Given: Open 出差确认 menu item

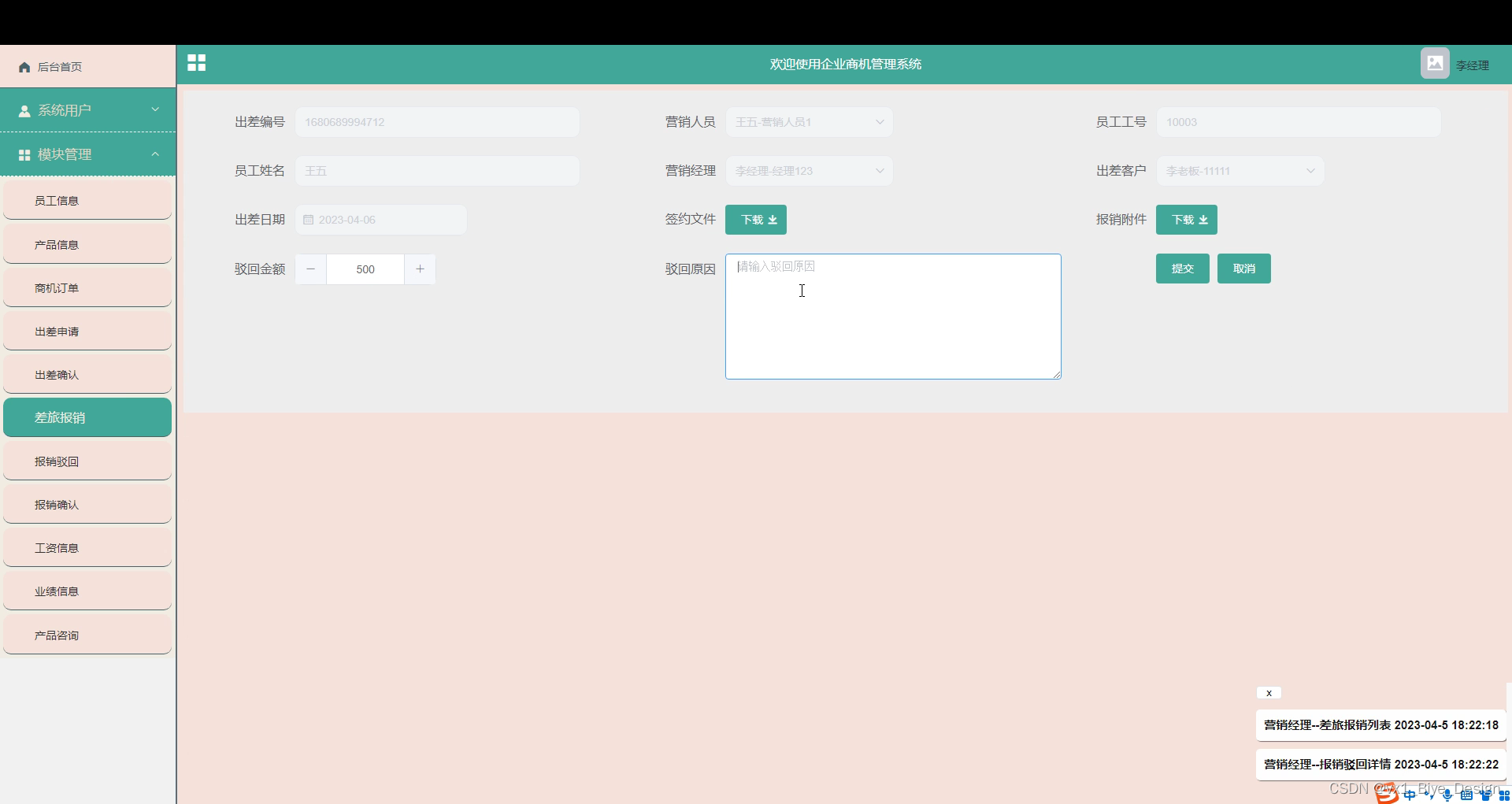Looking at the screenshot, I should pos(87,375).
